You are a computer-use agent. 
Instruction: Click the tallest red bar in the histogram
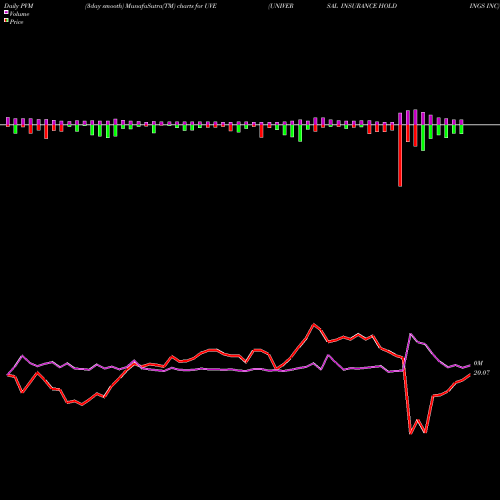click(400, 156)
